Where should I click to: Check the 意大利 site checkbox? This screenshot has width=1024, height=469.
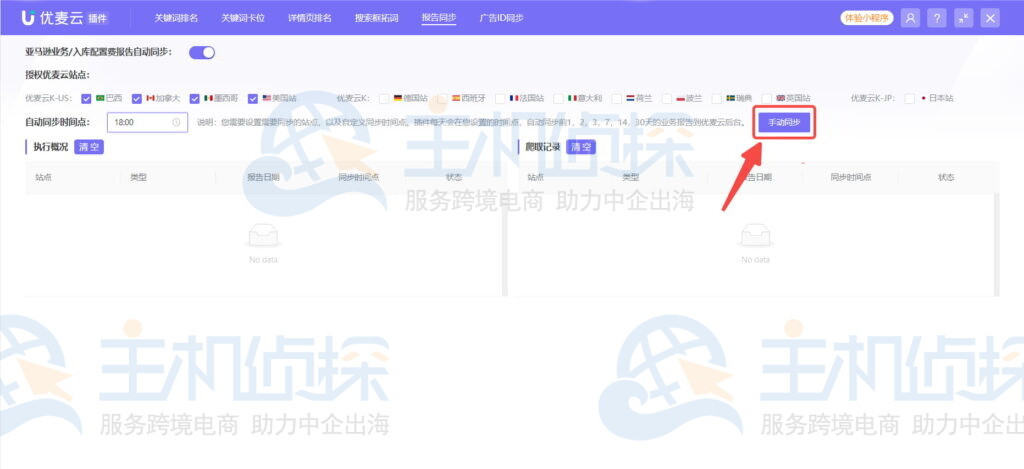click(x=558, y=99)
